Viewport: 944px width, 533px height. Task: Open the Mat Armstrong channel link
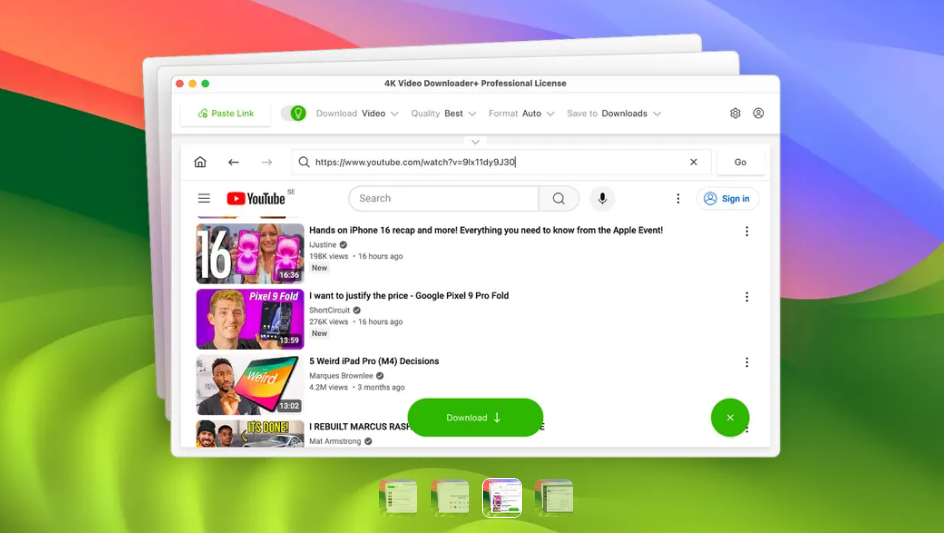(335, 441)
